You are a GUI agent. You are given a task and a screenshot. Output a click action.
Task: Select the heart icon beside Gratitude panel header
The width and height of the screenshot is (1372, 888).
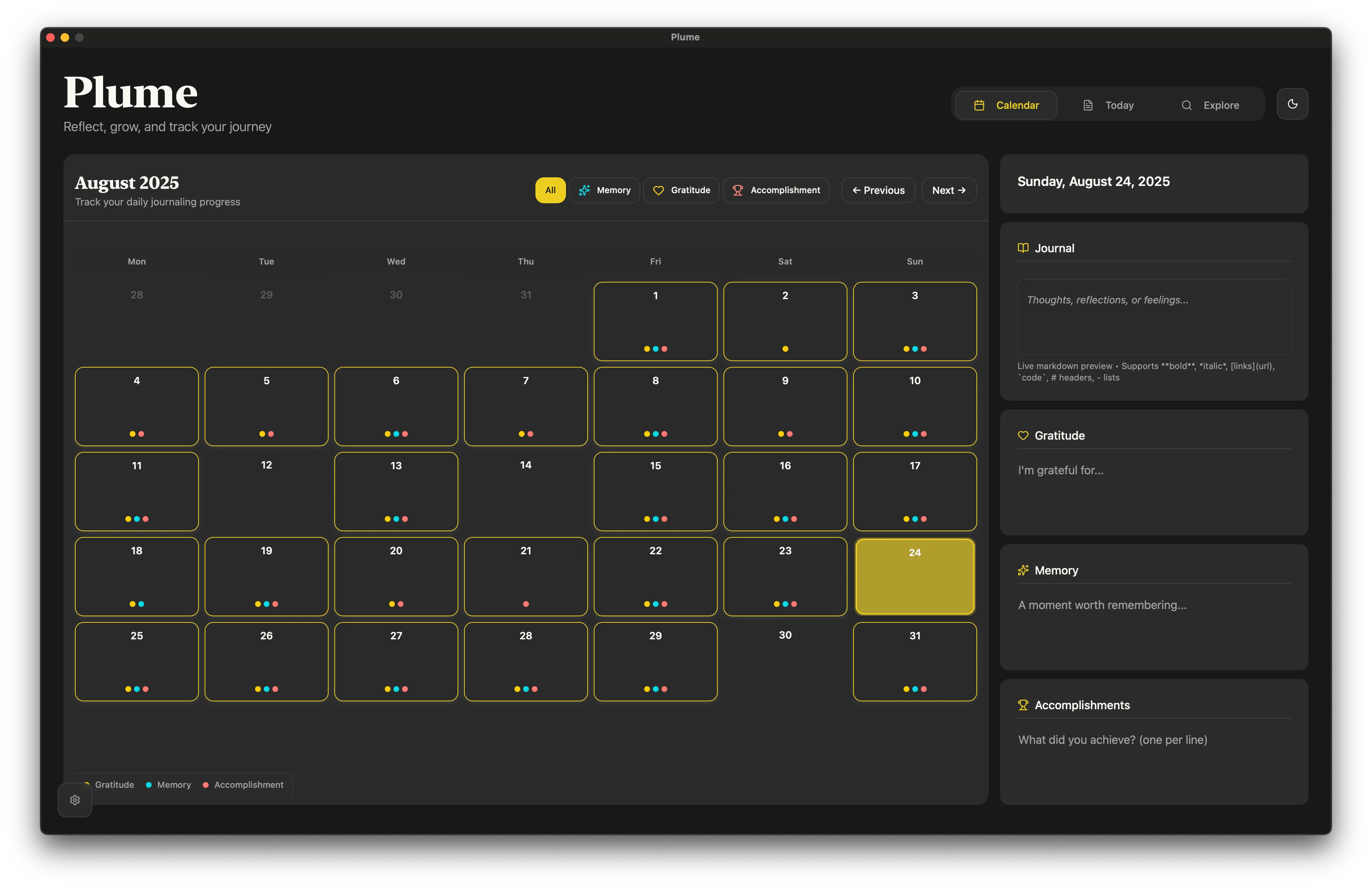(x=1023, y=435)
